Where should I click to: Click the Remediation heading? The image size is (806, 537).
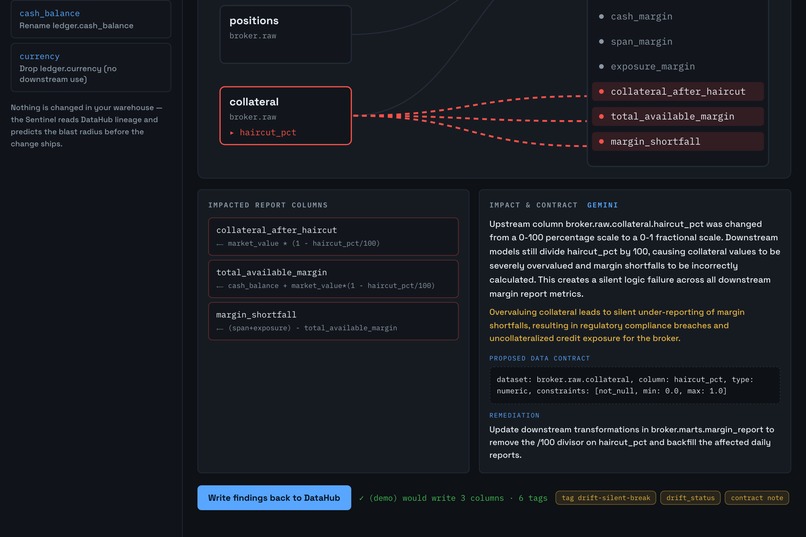[514, 415]
